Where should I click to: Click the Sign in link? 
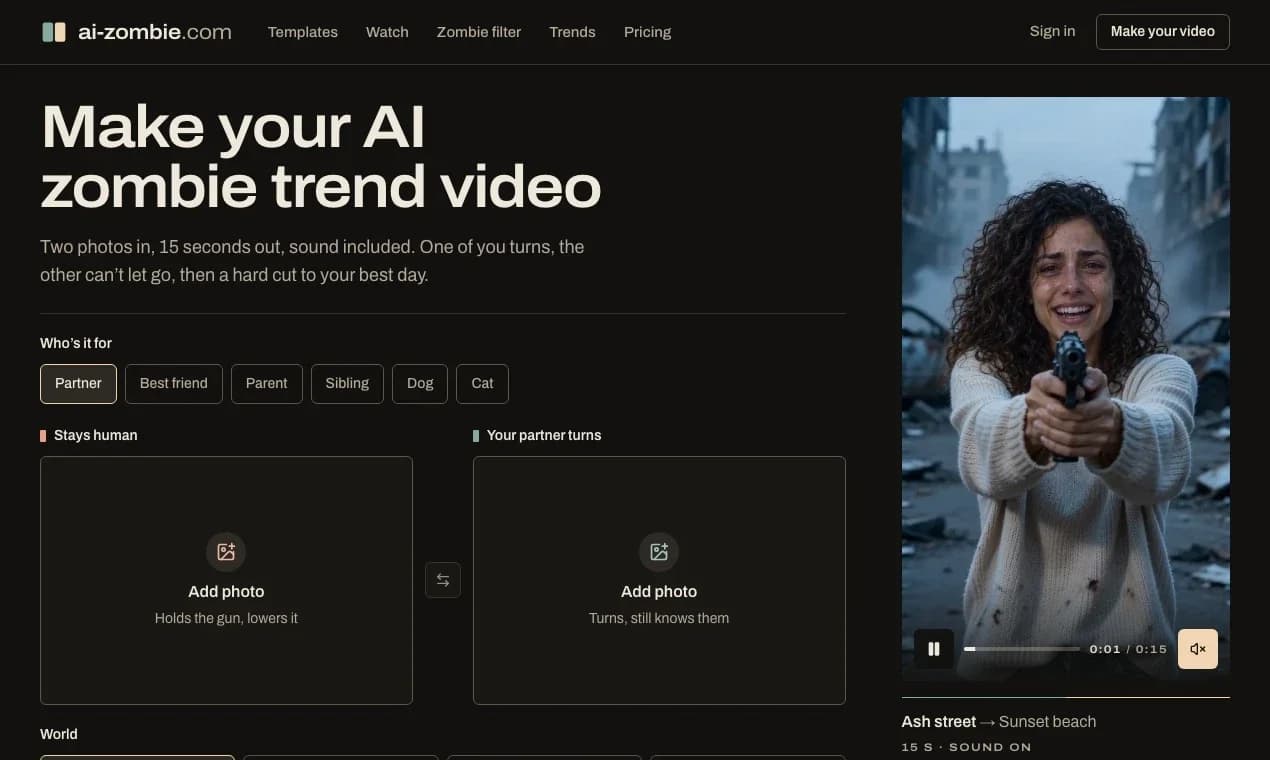tap(1053, 31)
